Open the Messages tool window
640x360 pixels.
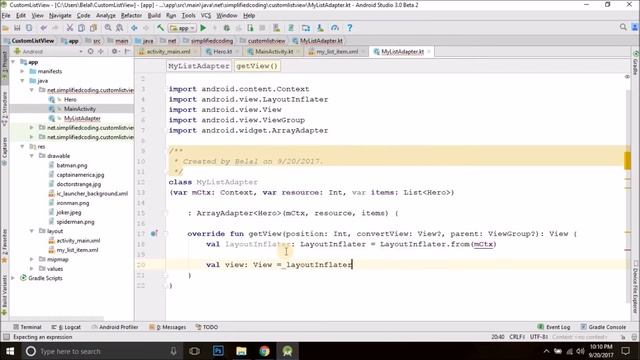167,327
